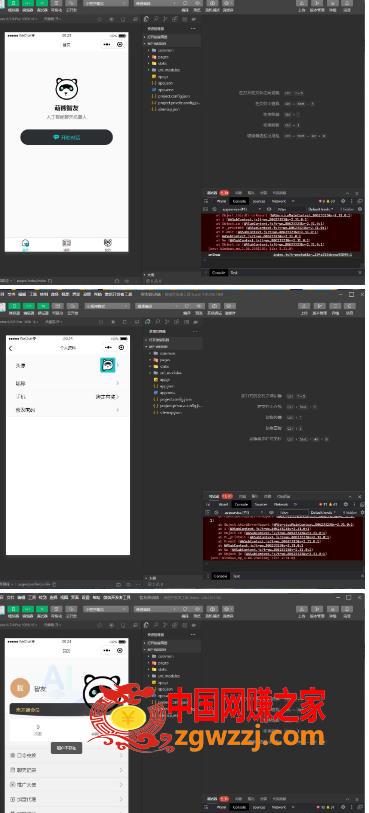Select the Console tab in the top debugger
This screenshot has height=813, width=369.
(238, 201)
